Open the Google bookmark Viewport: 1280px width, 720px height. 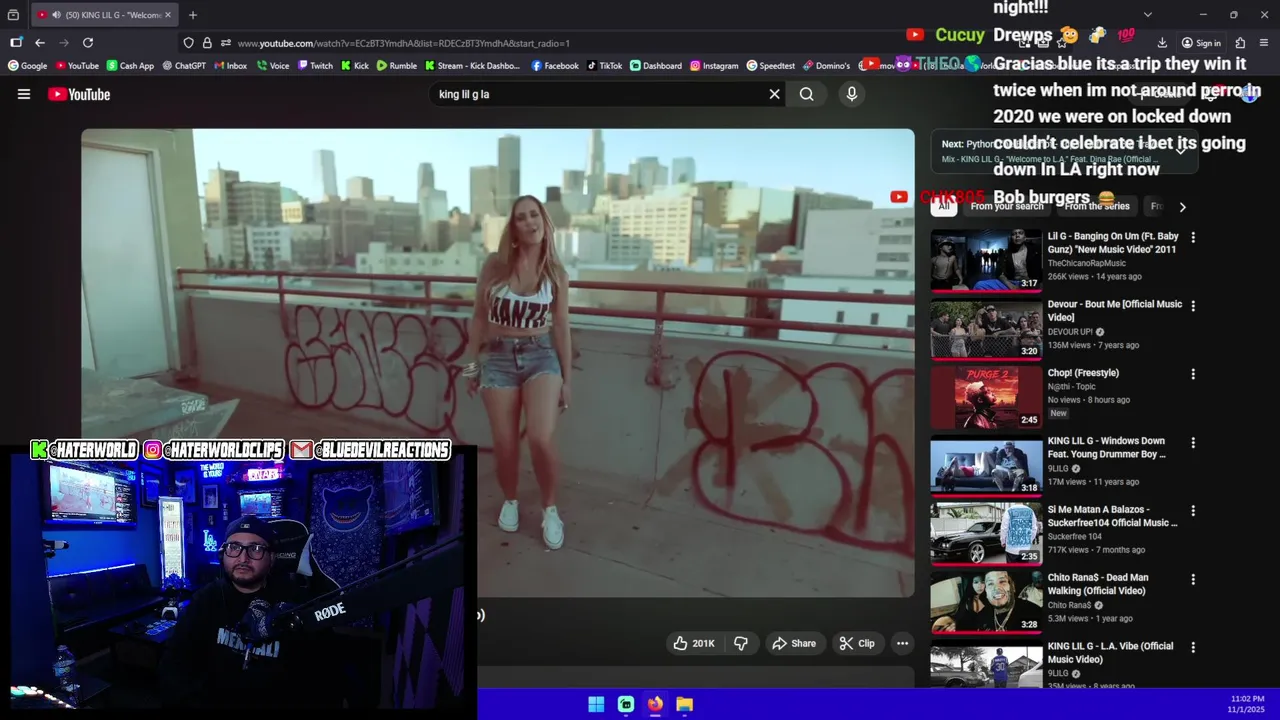[28, 66]
